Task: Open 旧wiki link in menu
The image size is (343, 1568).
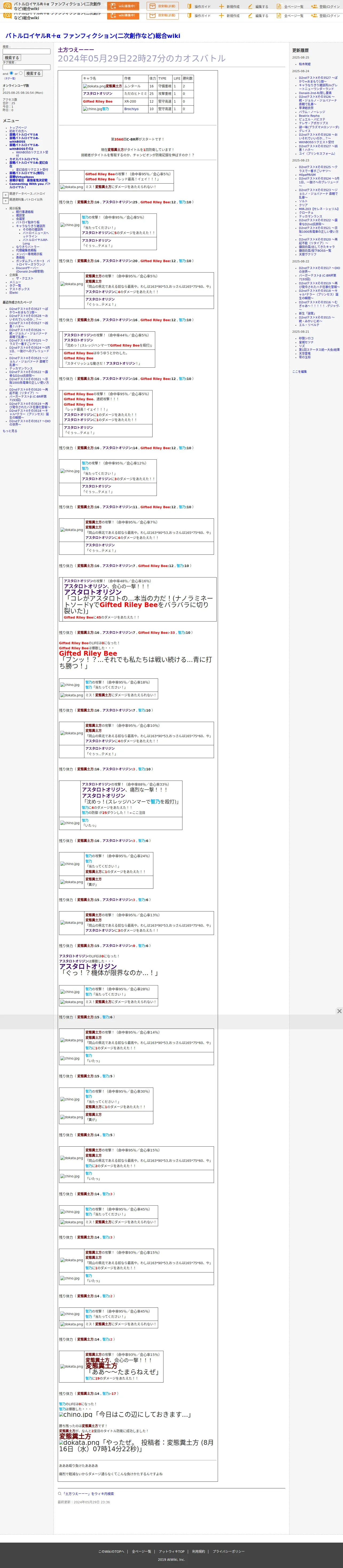Action: click(13, 293)
